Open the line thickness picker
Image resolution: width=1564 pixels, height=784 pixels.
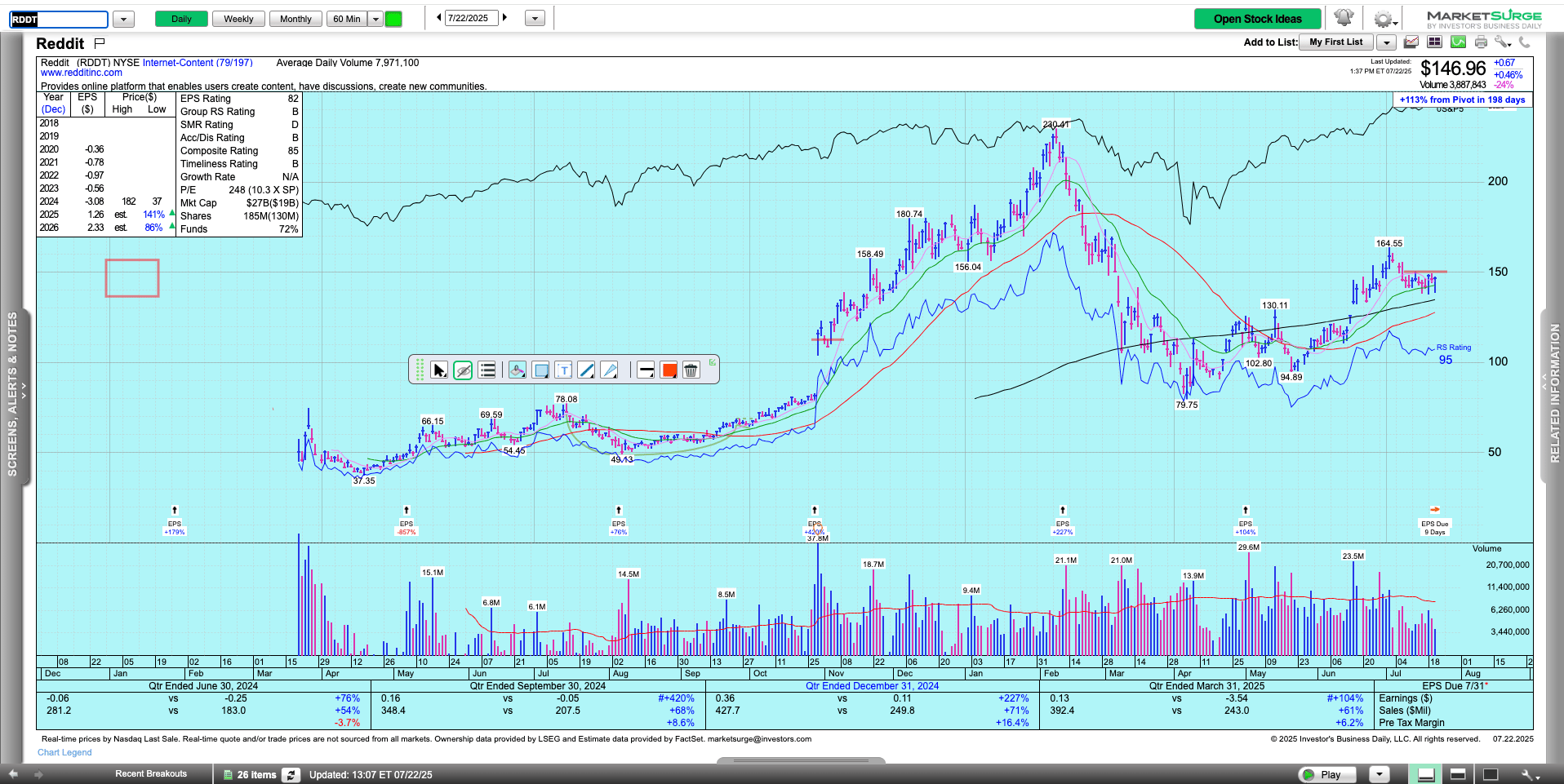646,370
